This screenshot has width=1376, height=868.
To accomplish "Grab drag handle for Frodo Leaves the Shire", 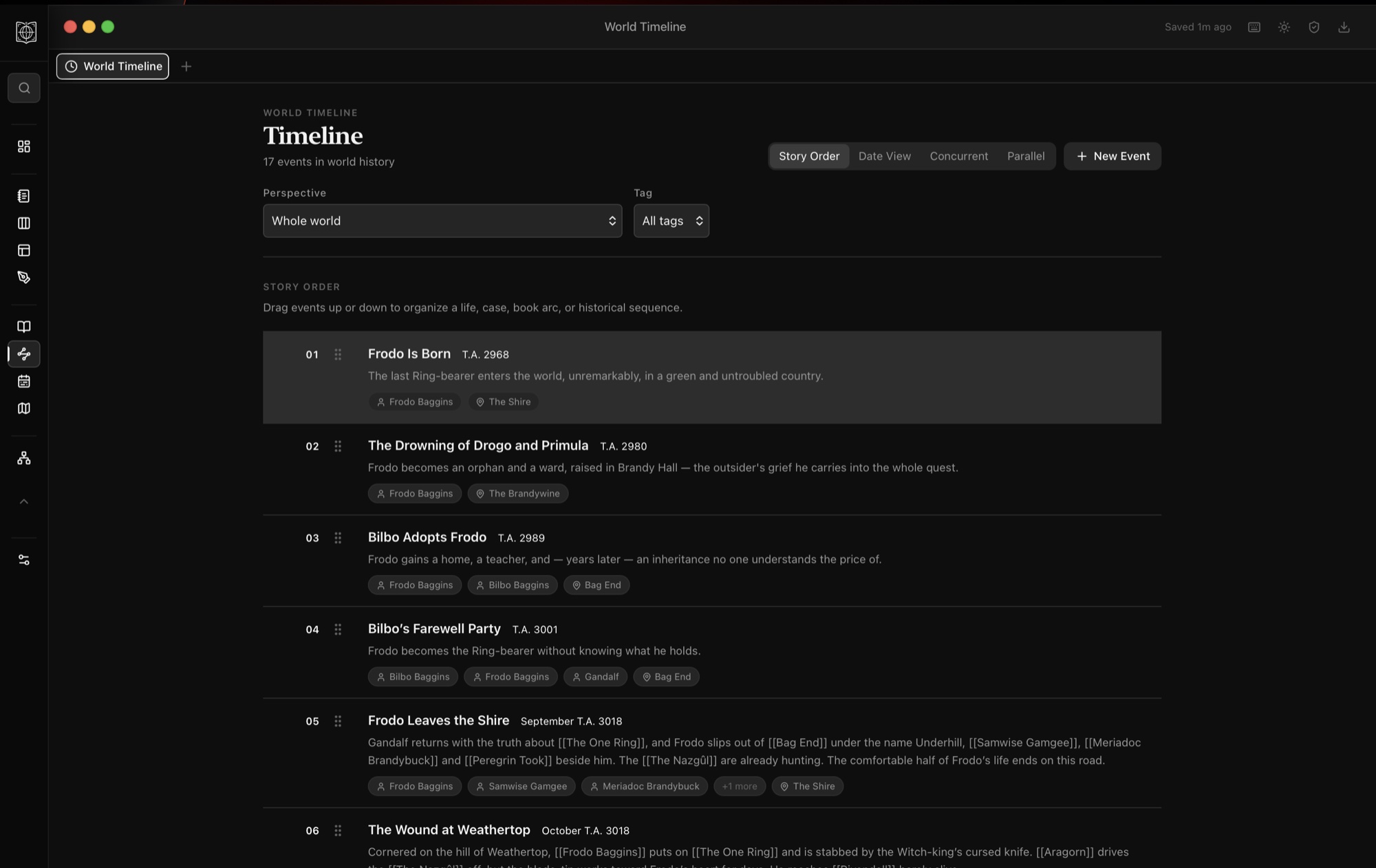I will click(x=338, y=721).
